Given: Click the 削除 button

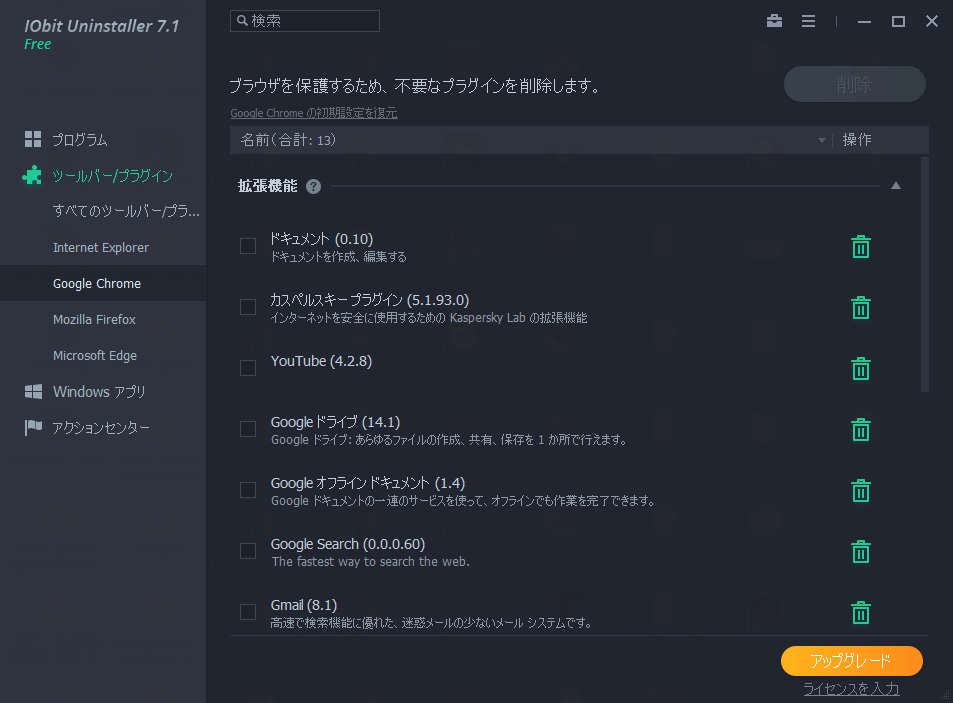Looking at the screenshot, I should click(855, 84).
